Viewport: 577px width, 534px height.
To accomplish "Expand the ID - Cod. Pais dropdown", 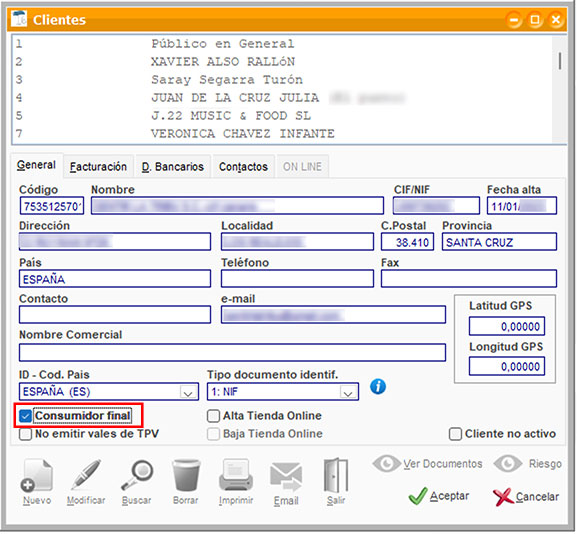I will pyautogui.click(x=188, y=392).
